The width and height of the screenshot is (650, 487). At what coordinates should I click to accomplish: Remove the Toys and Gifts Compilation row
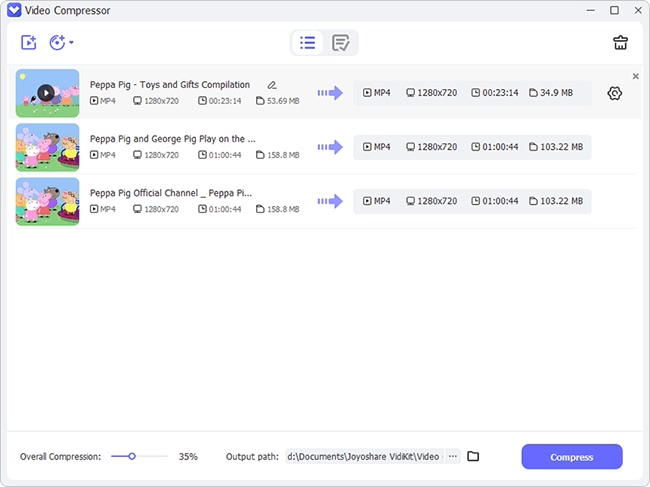tap(635, 76)
